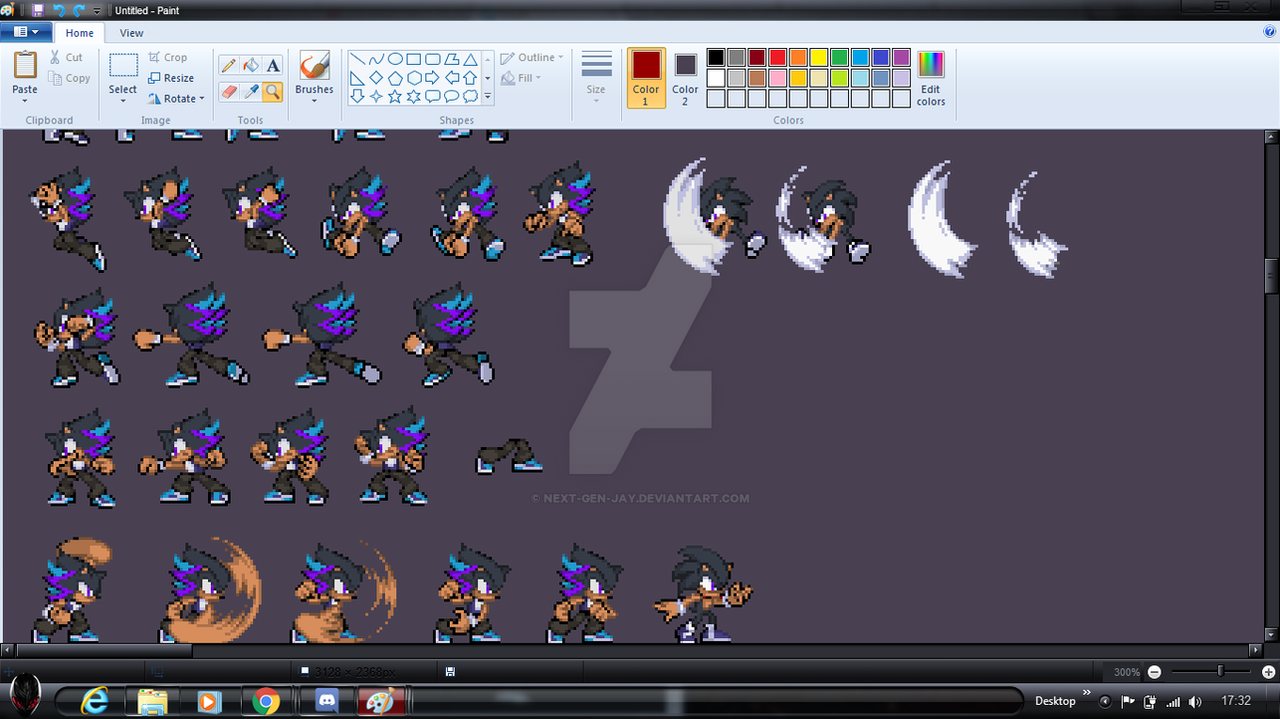Open File Explorer from the taskbar
1280x719 pixels.
(152, 701)
